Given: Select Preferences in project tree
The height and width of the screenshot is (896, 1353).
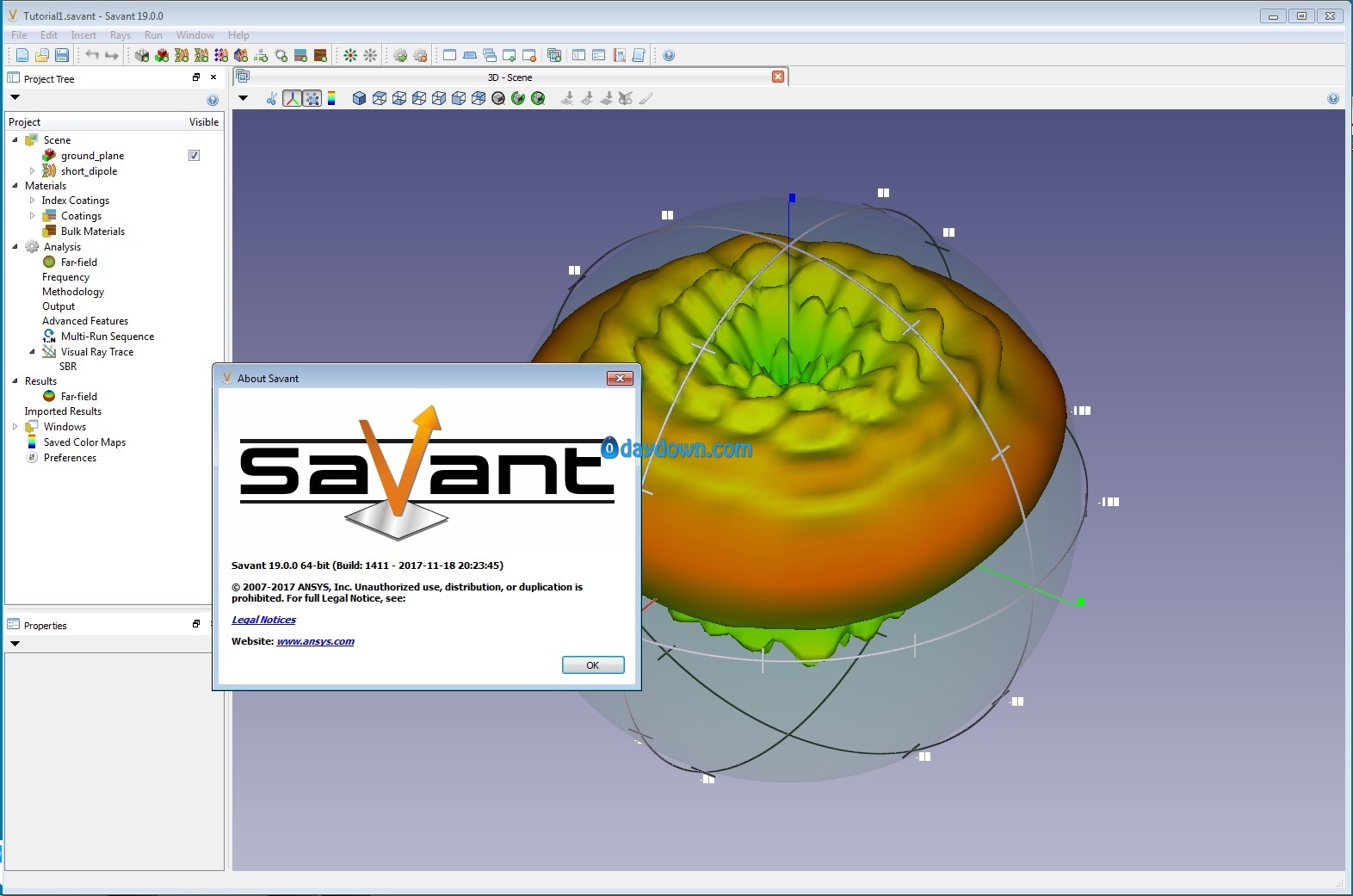Looking at the screenshot, I should pos(70,458).
